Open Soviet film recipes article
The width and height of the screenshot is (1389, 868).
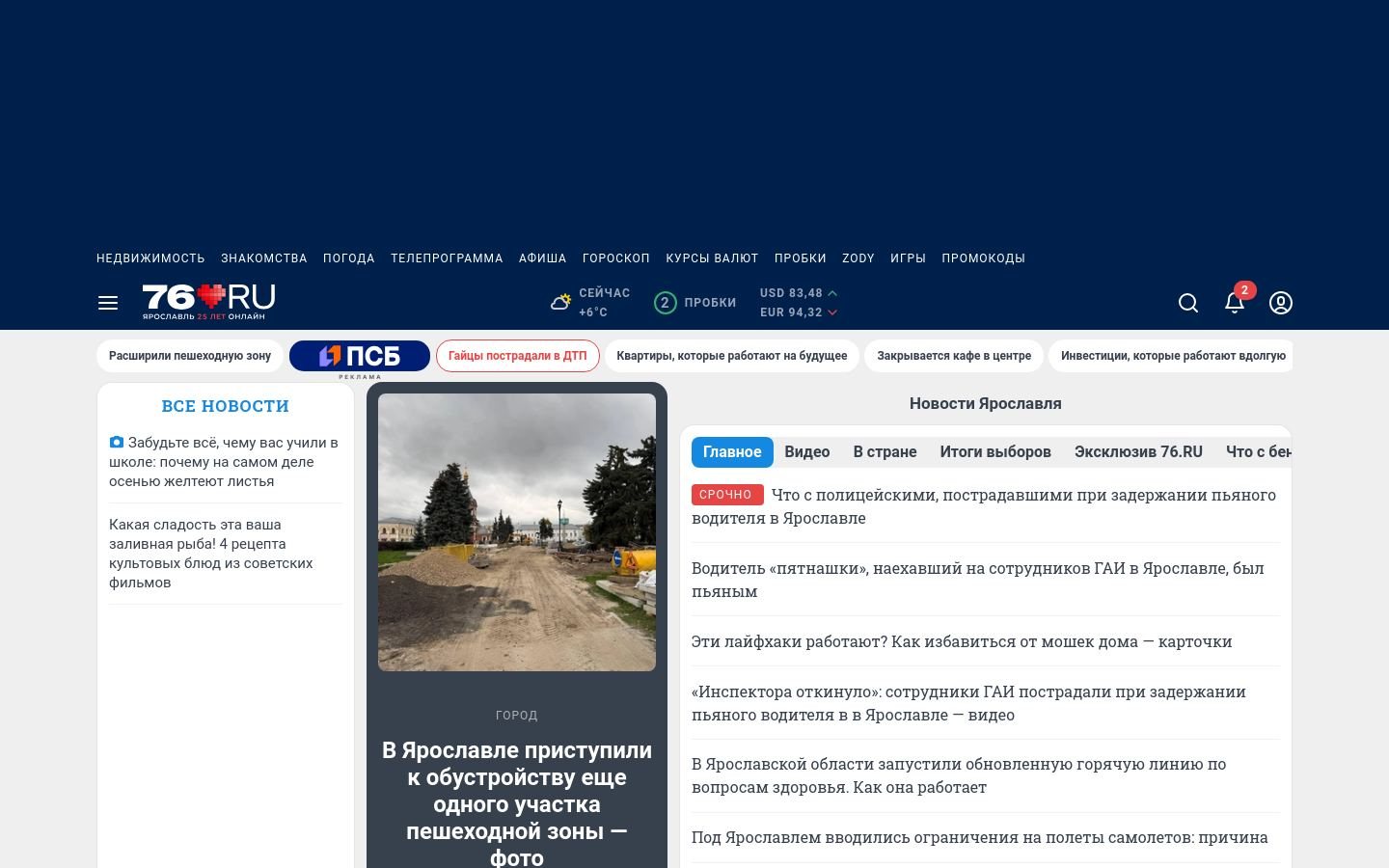click(211, 554)
